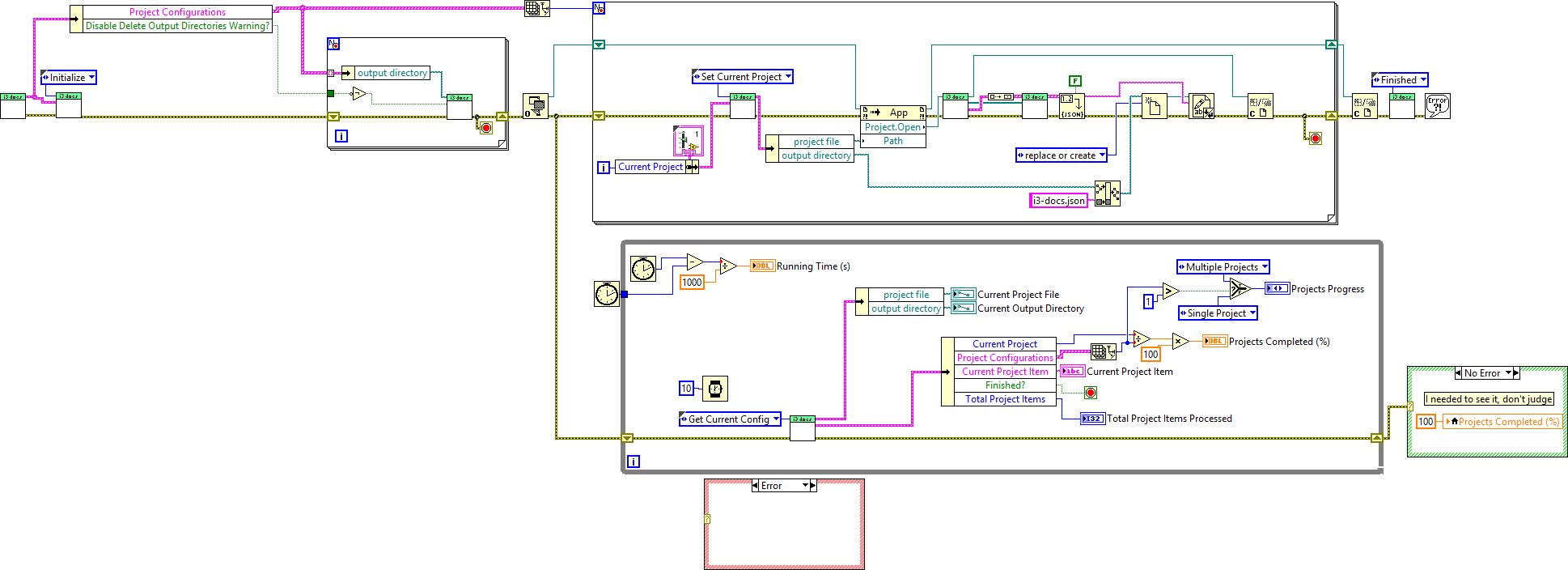Image resolution: width=1568 pixels, height=570 pixels.
Task: Open the Initialize enum constant dropdown
Action: coord(69,78)
